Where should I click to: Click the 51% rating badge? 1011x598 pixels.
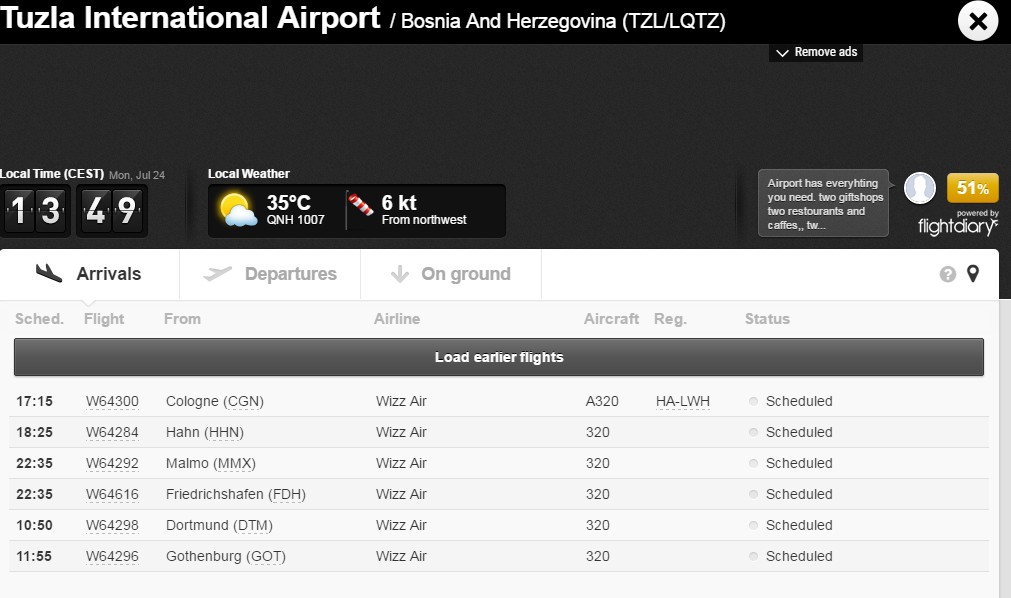pyautogui.click(x=972, y=188)
